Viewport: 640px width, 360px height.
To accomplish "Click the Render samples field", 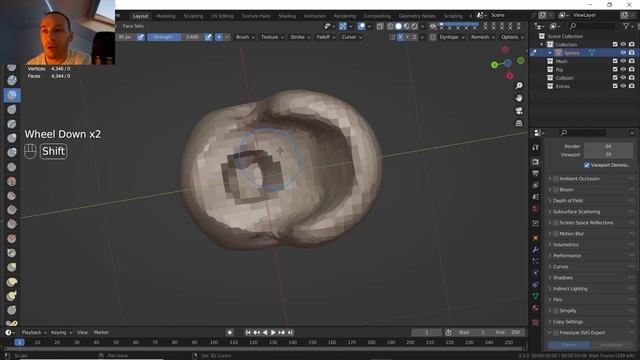I will (x=608, y=146).
